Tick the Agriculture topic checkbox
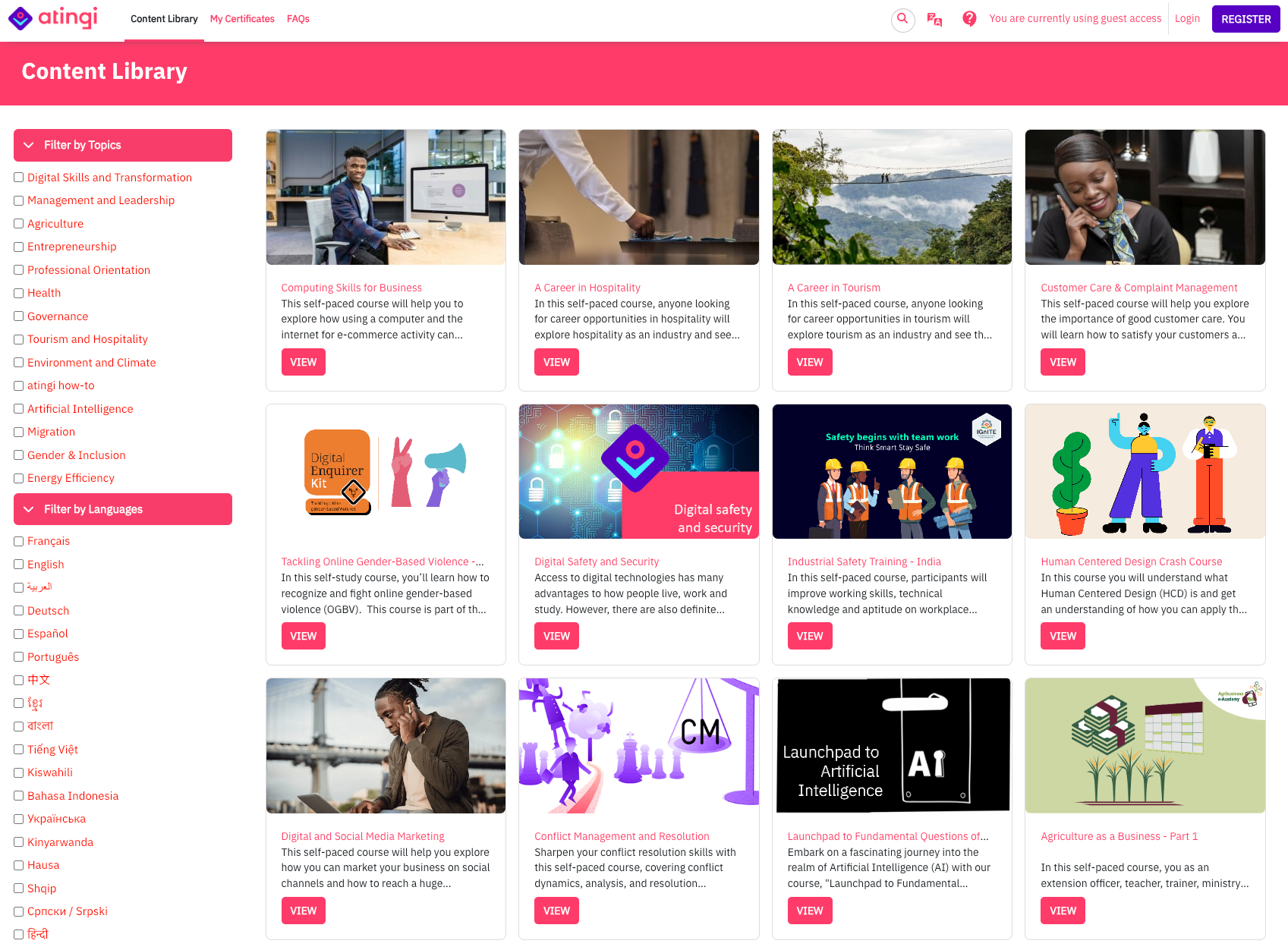Viewport: 1288px width, 950px height. (19, 224)
